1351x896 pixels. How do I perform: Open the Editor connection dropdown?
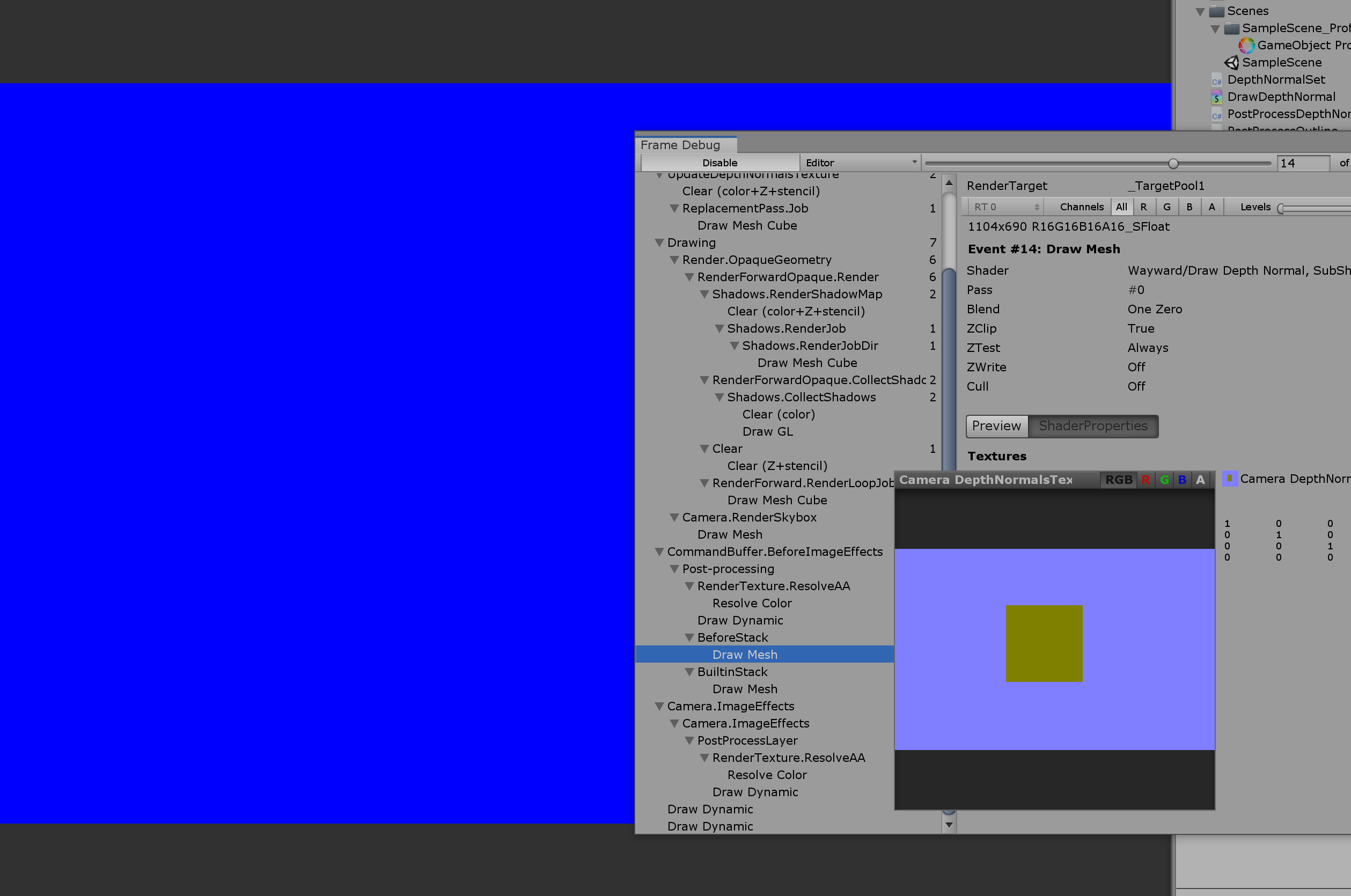(x=860, y=163)
